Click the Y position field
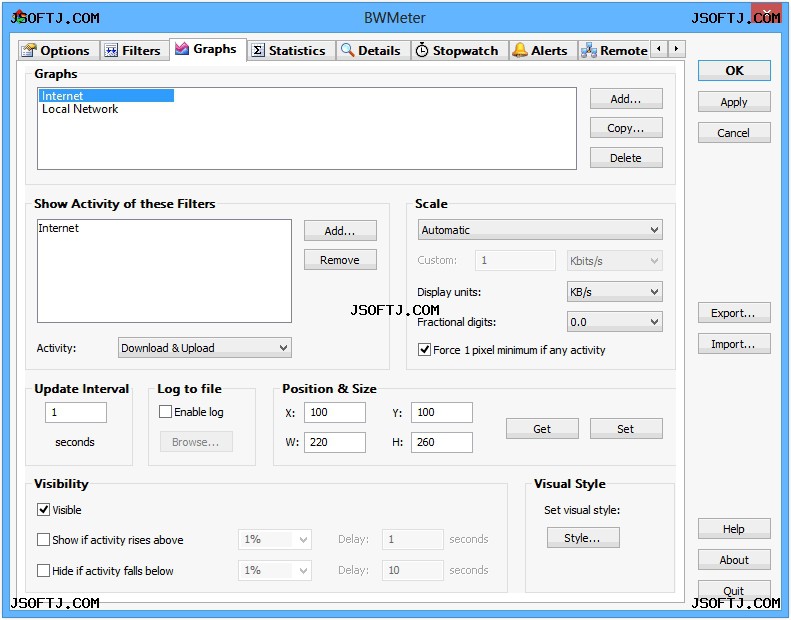The width and height of the screenshot is (791, 620). [x=442, y=412]
